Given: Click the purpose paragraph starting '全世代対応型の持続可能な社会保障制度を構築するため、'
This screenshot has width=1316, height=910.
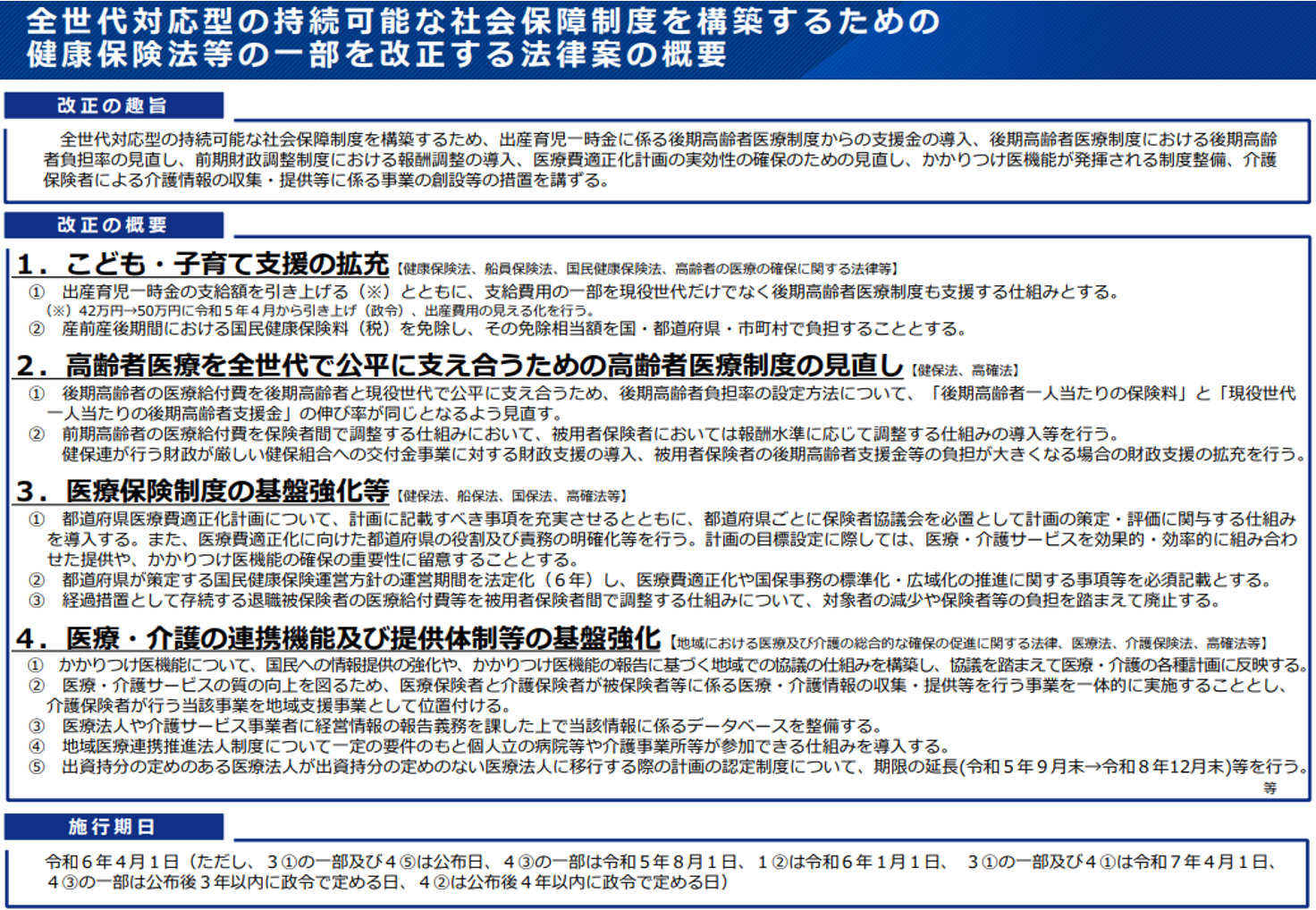Looking at the screenshot, I should tap(661, 159).
